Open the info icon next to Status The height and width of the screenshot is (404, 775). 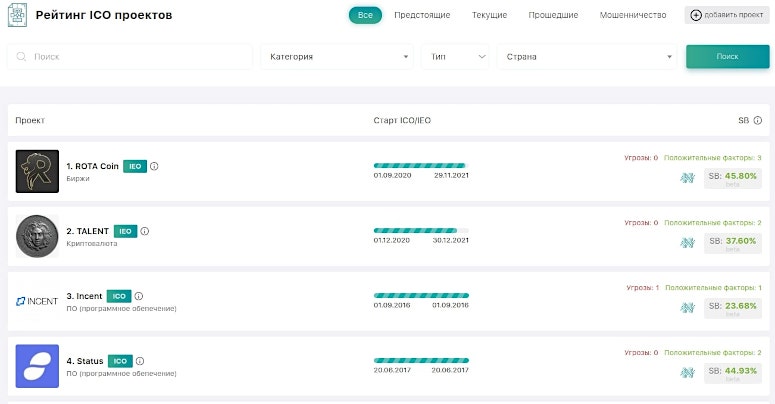click(140, 361)
